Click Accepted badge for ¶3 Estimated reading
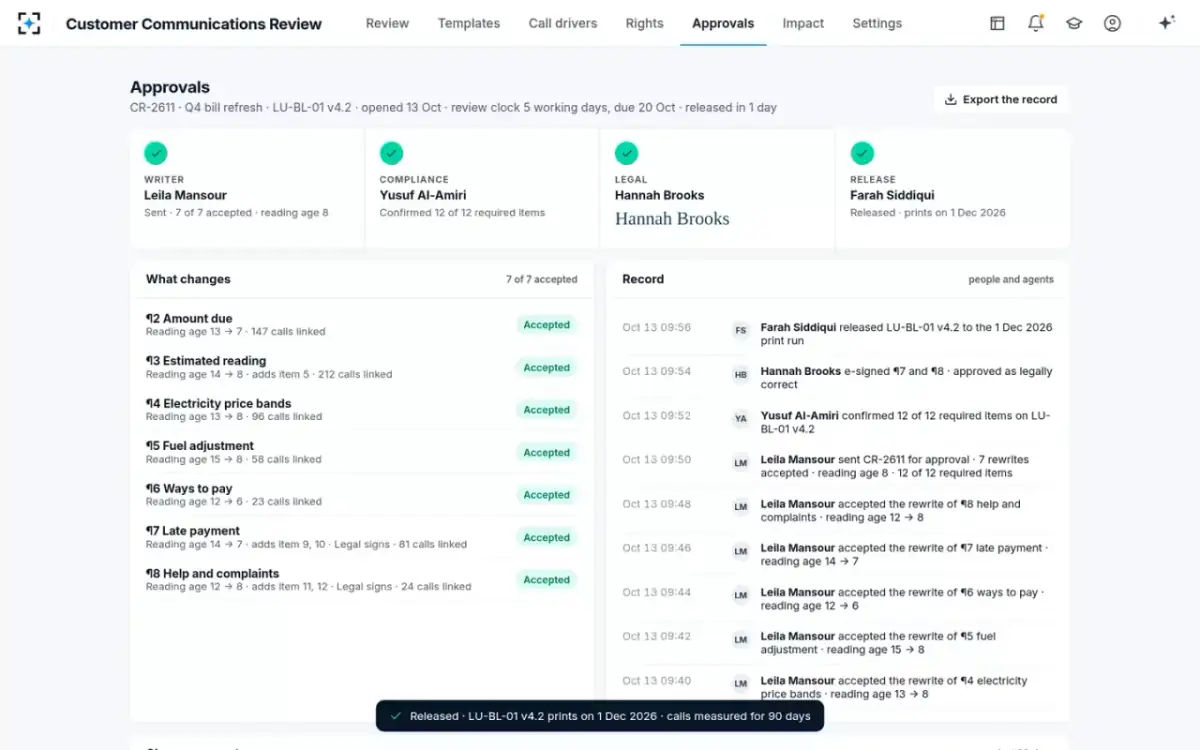Viewport: 1200px width, 750px height. [546, 367]
